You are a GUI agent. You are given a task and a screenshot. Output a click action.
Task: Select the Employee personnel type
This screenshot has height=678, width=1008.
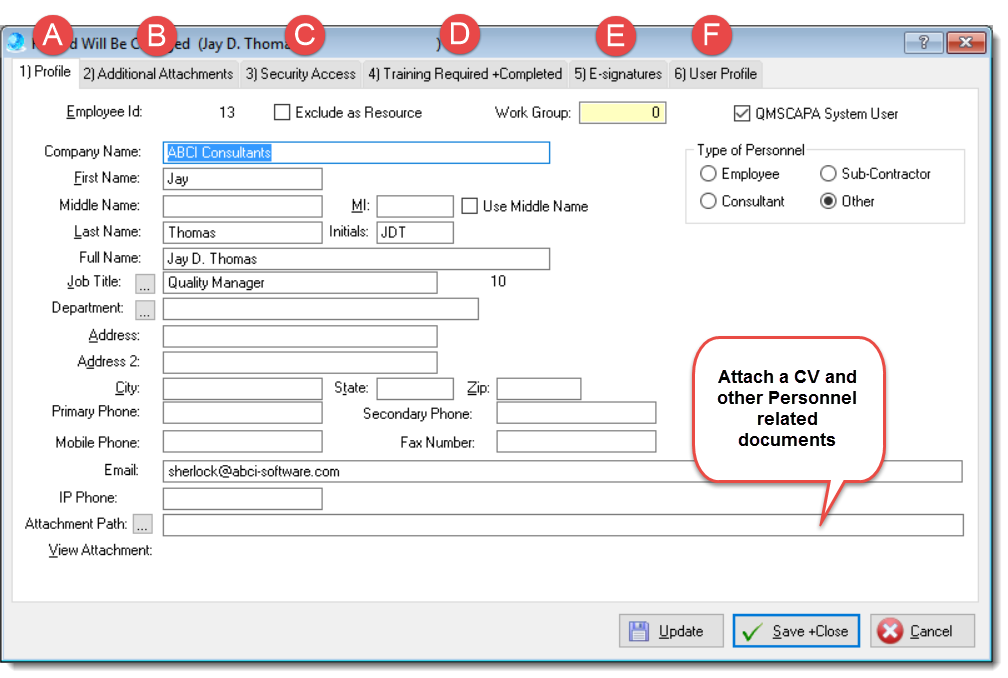(x=708, y=174)
